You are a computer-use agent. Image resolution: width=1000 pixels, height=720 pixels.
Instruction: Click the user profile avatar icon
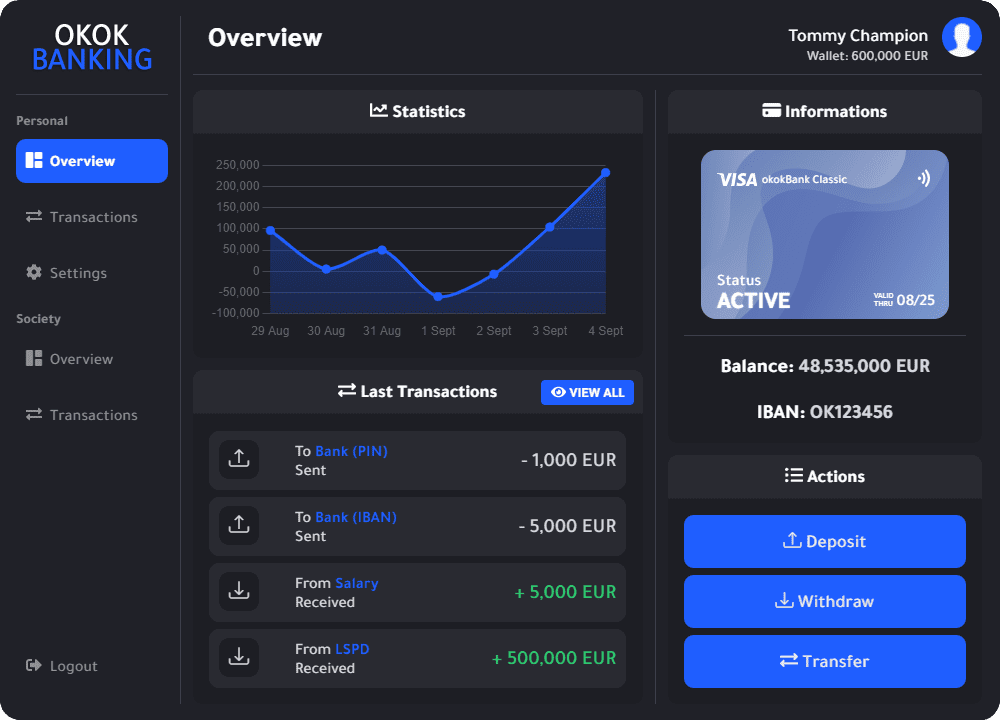click(961, 37)
